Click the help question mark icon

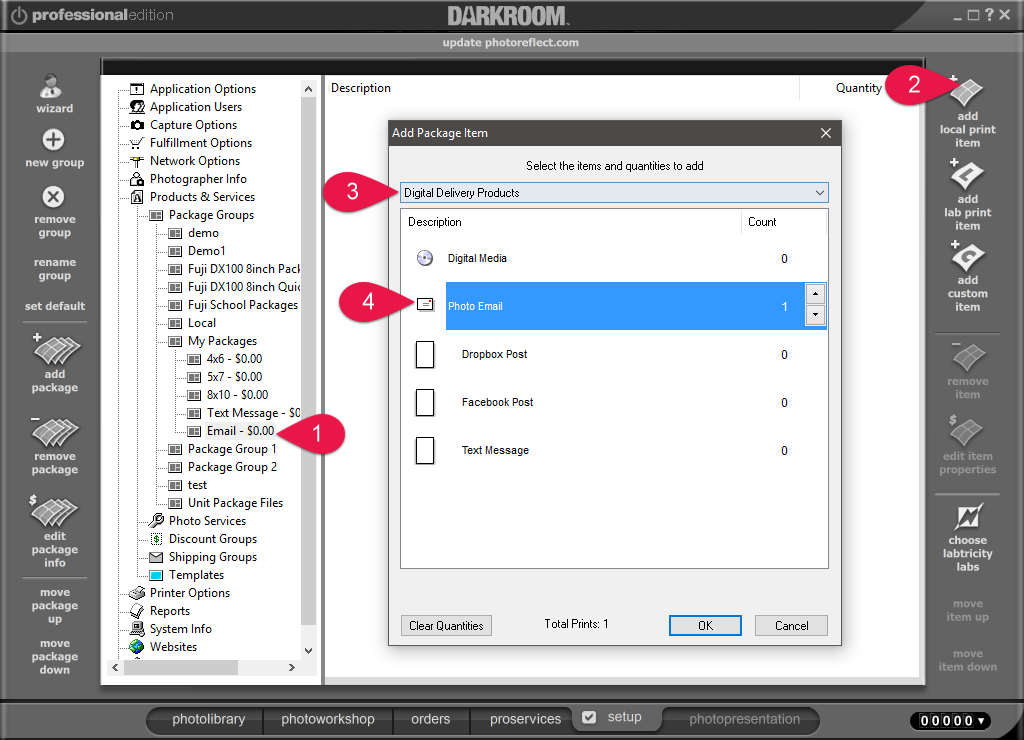989,14
